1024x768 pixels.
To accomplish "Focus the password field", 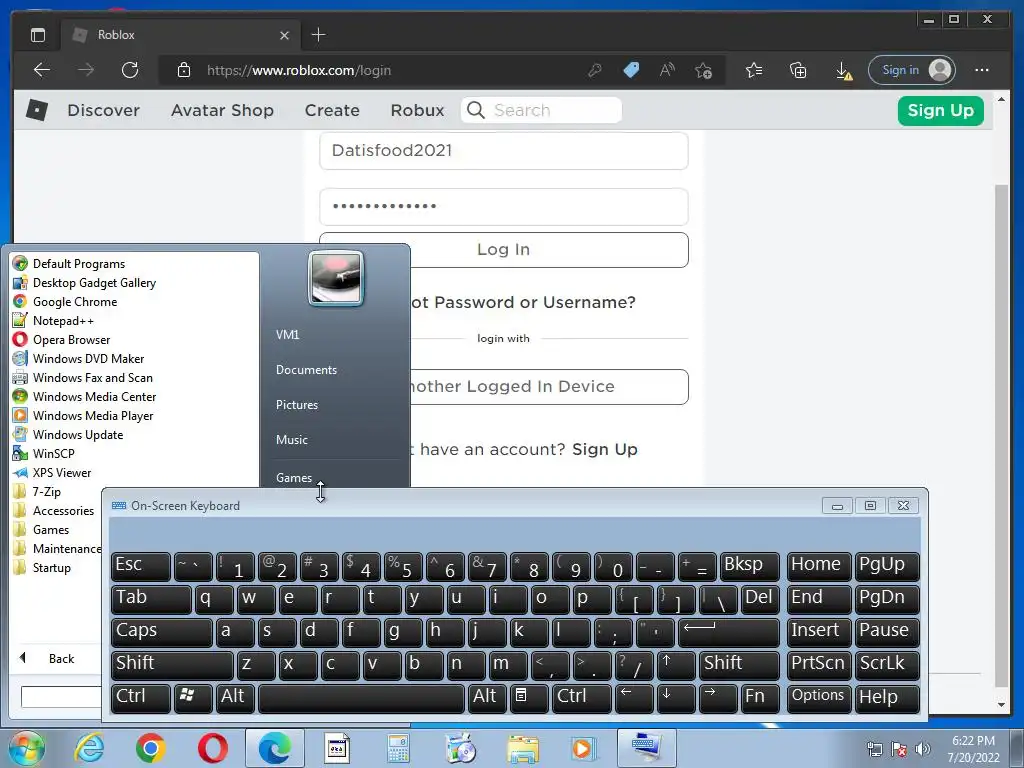I will pyautogui.click(x=504, y=206).
